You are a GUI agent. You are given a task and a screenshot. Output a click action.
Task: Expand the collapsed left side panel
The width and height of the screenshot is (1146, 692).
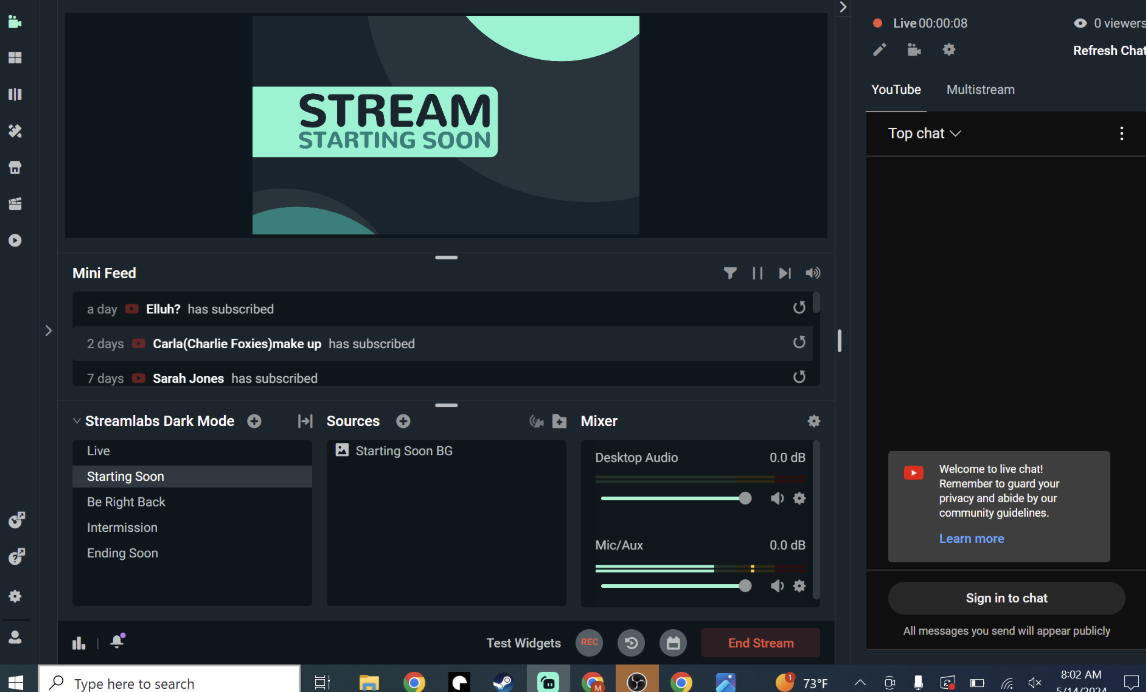tap(48, 330)
